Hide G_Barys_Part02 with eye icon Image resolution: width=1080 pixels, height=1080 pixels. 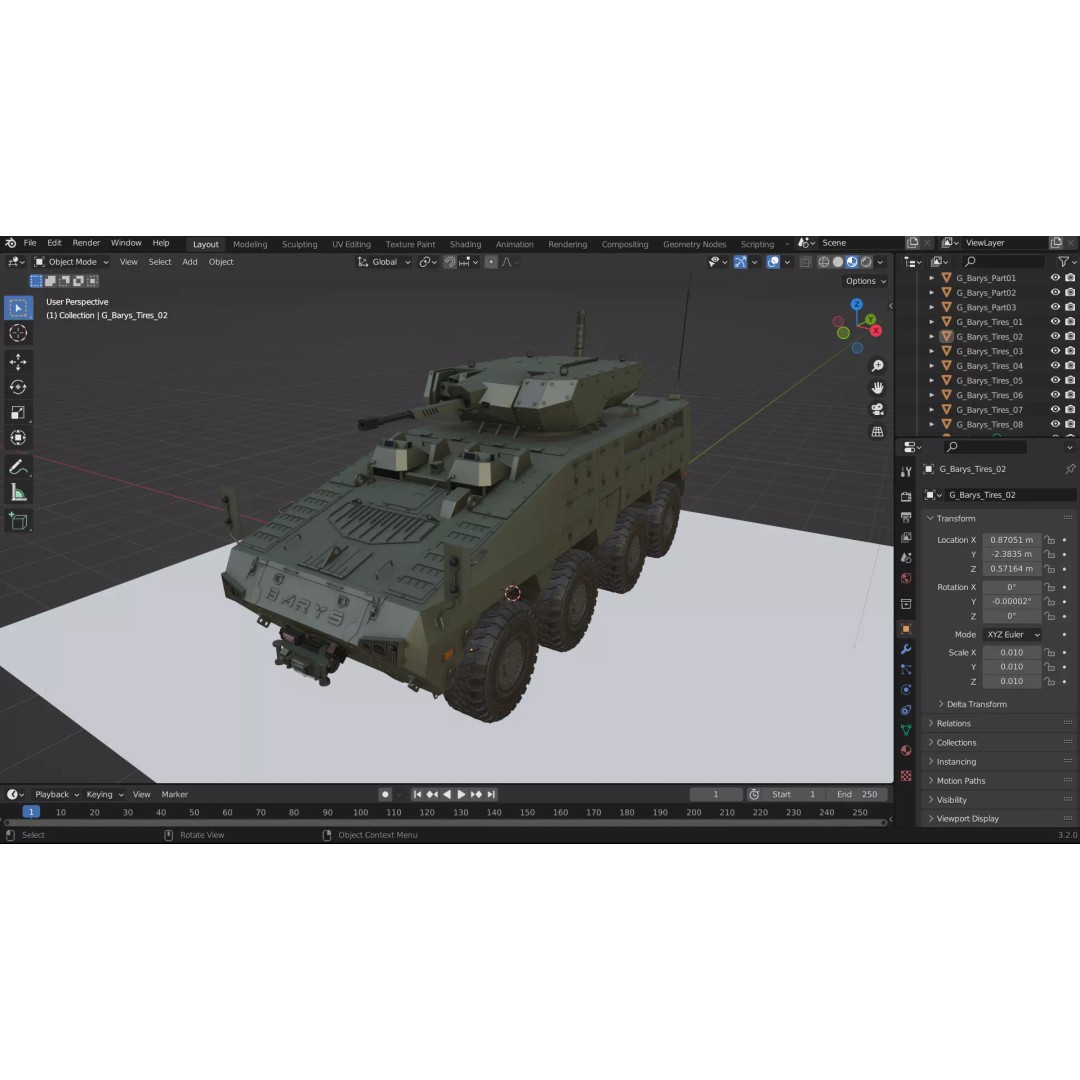click(x=1055, y=292)
